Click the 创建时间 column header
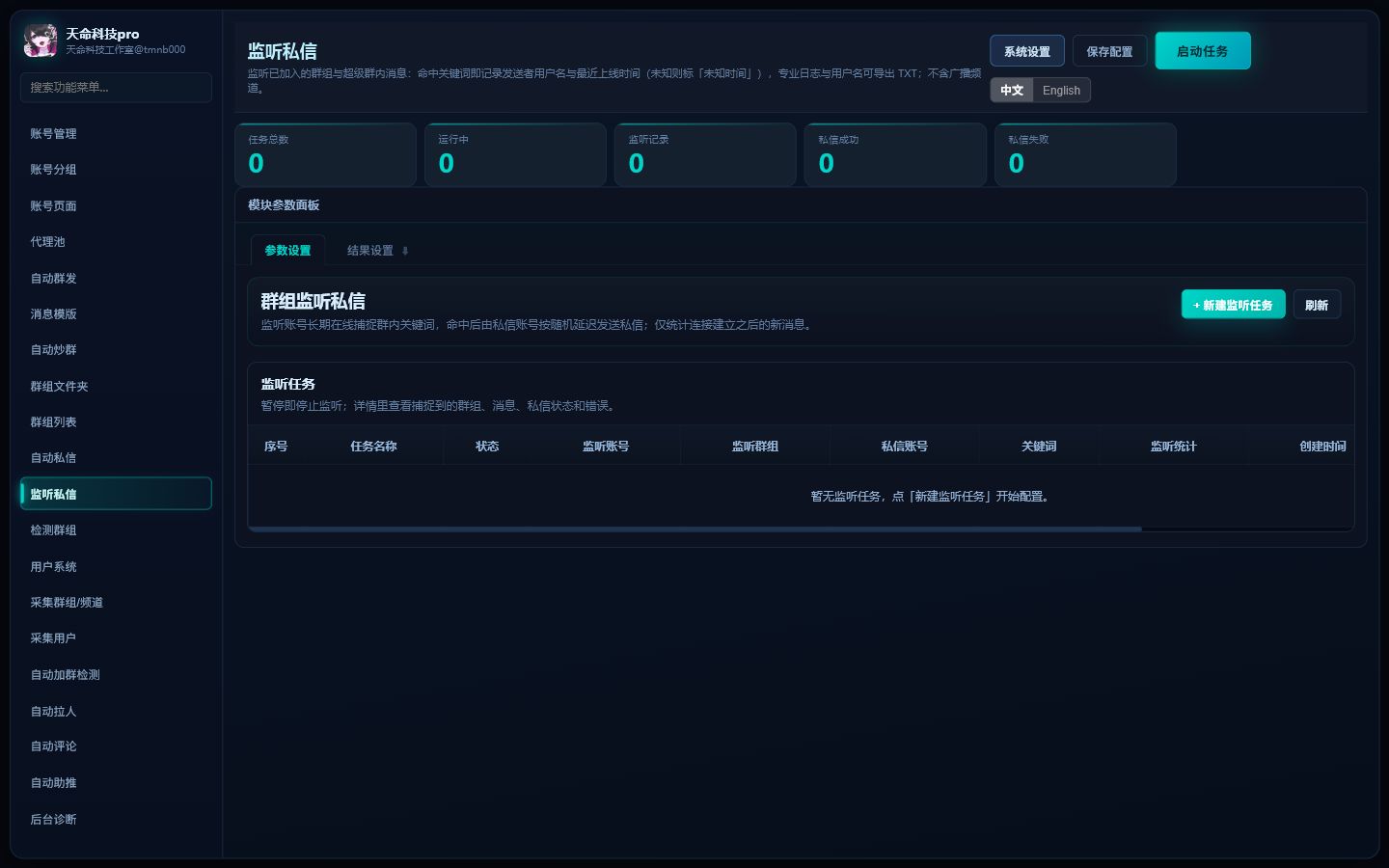Viewport: 1389px width, 868px height. click(1322, 446)
